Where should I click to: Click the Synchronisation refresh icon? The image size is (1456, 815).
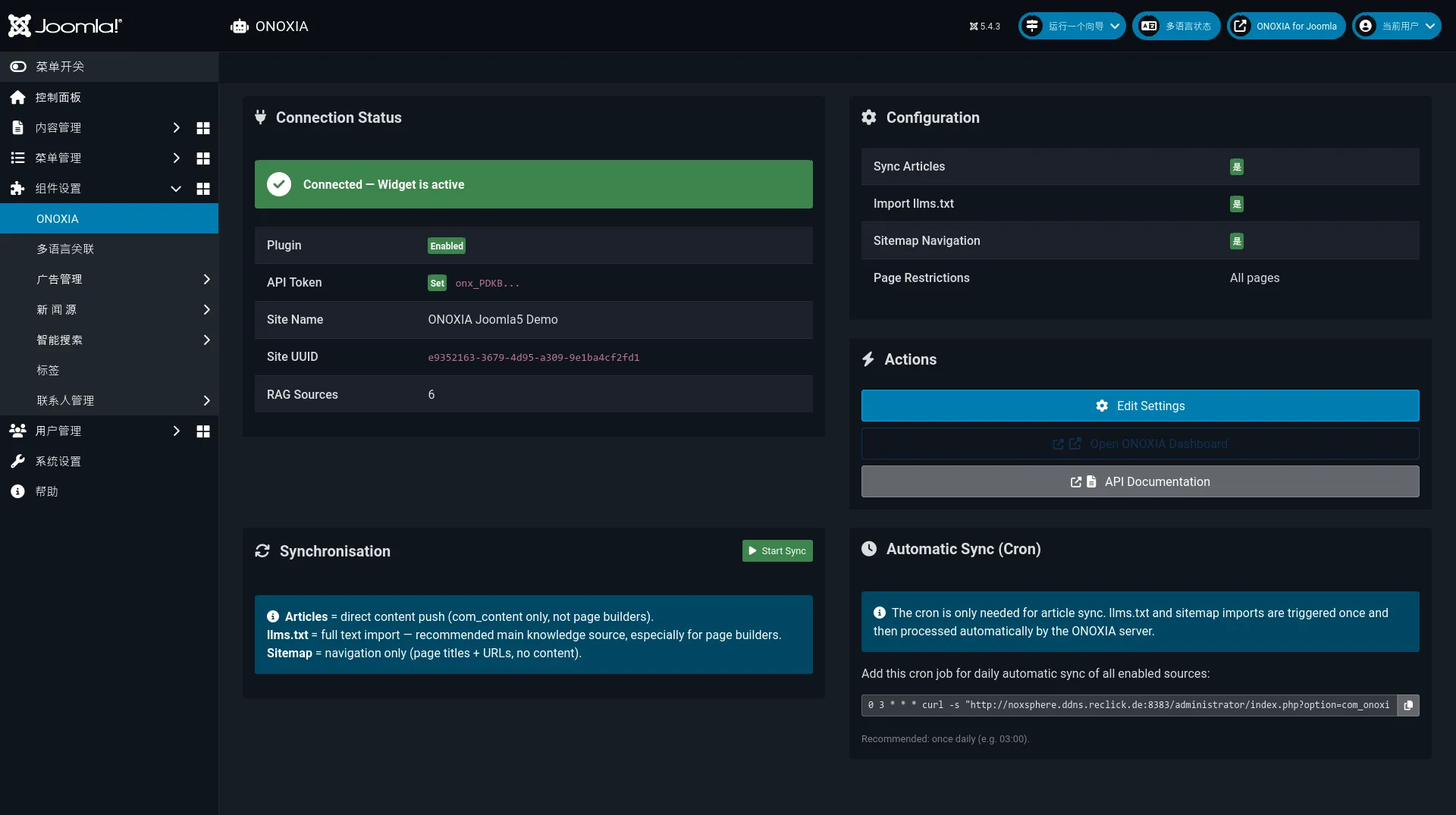click(x=262, y=550)
